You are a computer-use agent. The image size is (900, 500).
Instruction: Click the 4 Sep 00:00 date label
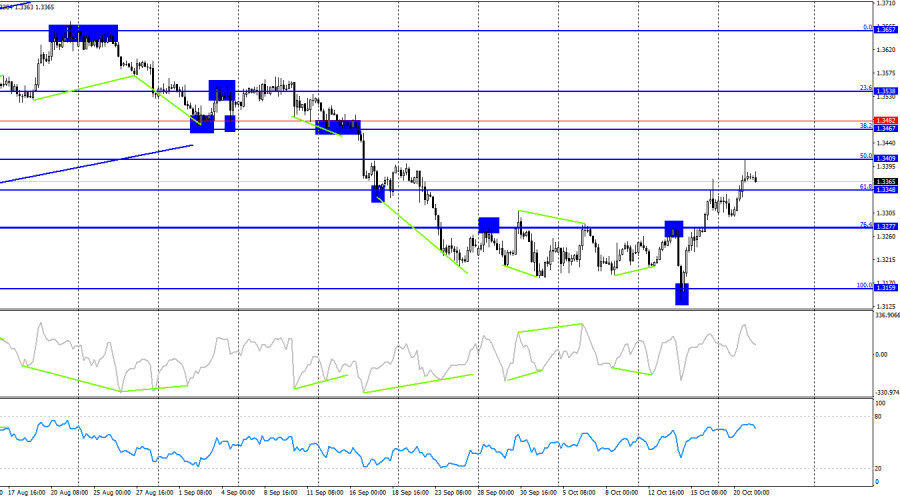pos(238,493)
